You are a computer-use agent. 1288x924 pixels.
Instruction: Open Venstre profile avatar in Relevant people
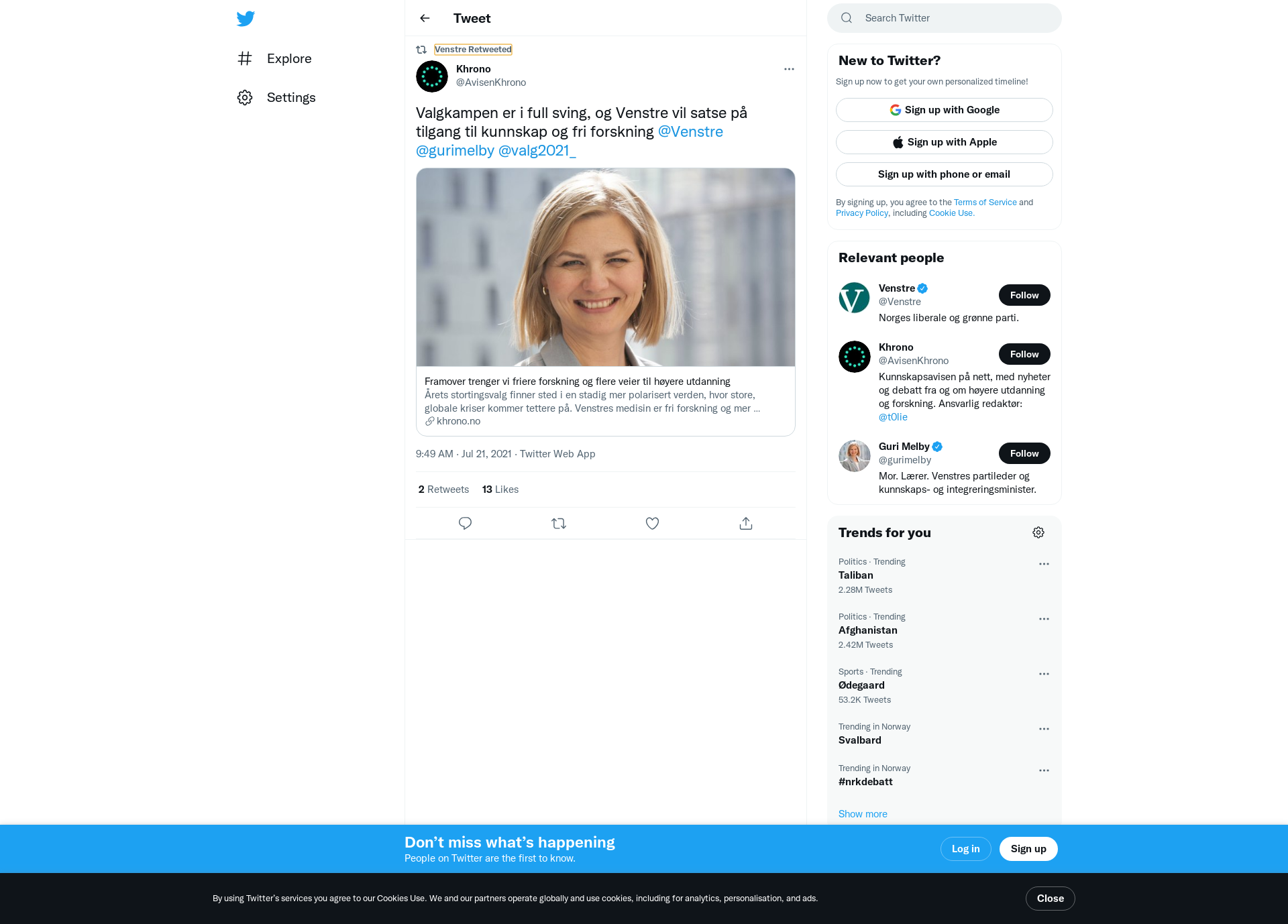(855, 298)
